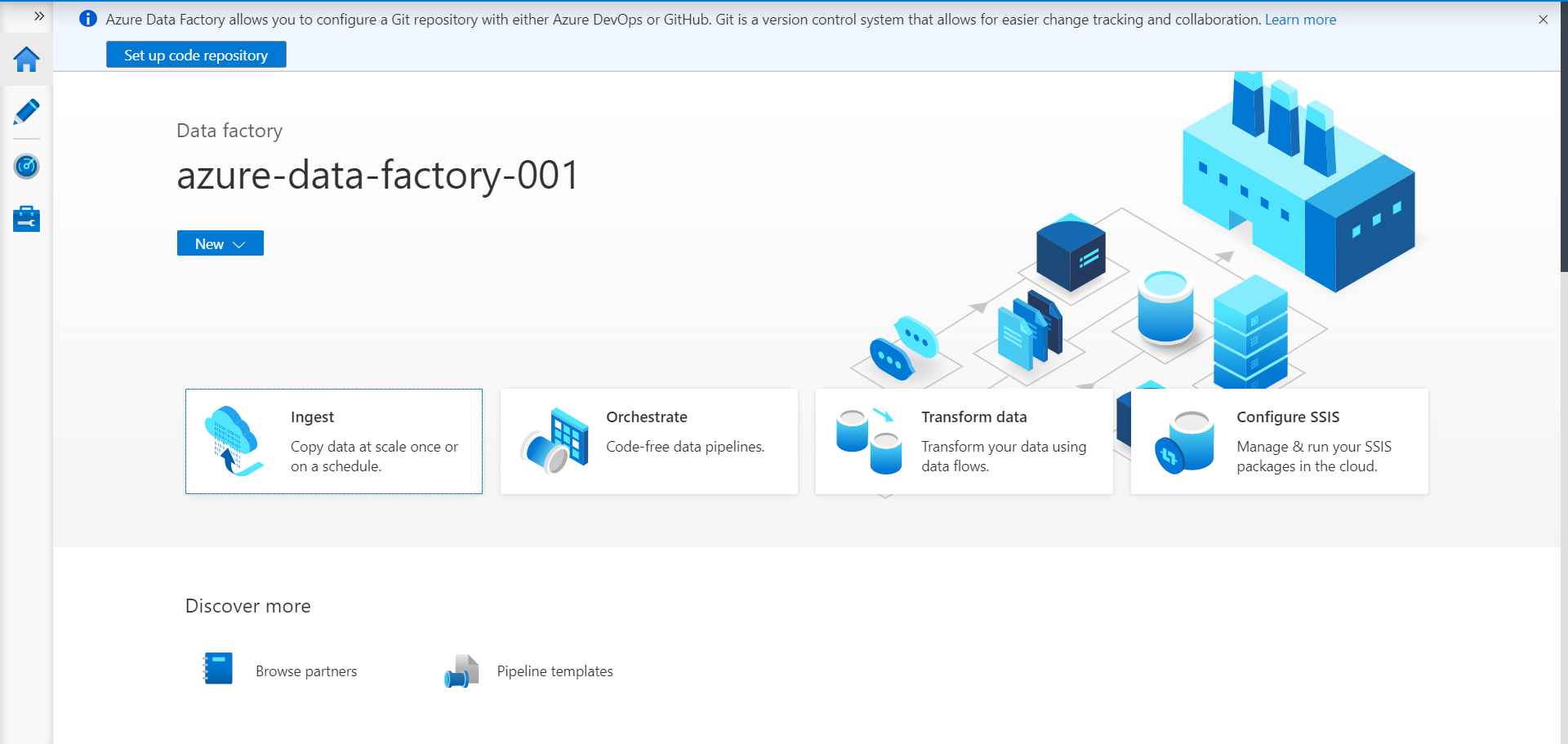Image resolution: width=1568 pixels, height=744 pixels.
Task: Open Browse partners
Action: (279, 670)
